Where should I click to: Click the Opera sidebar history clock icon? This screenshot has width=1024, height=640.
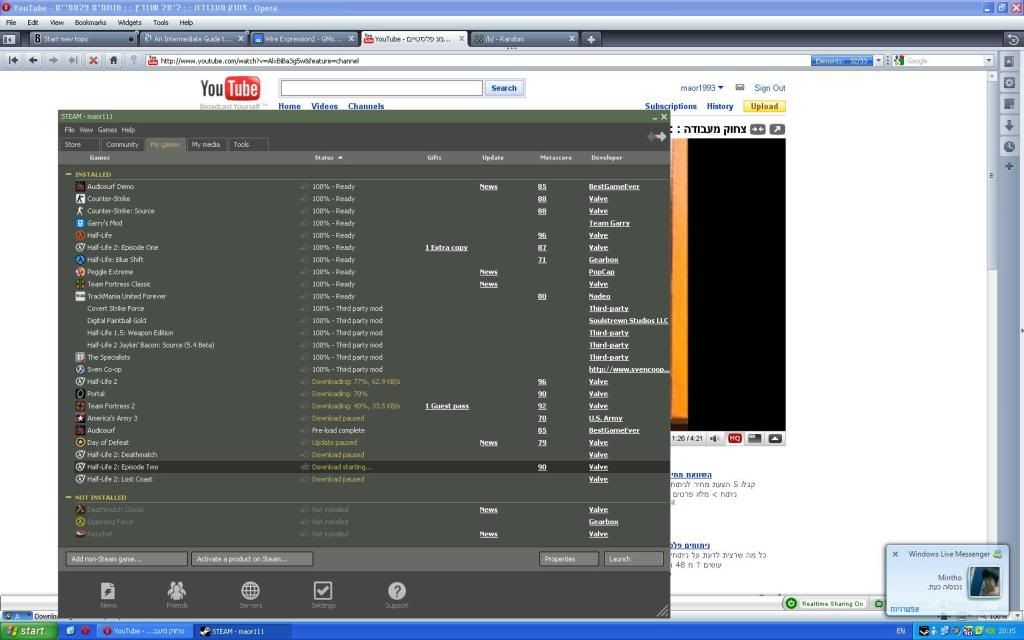[1009, 146]
